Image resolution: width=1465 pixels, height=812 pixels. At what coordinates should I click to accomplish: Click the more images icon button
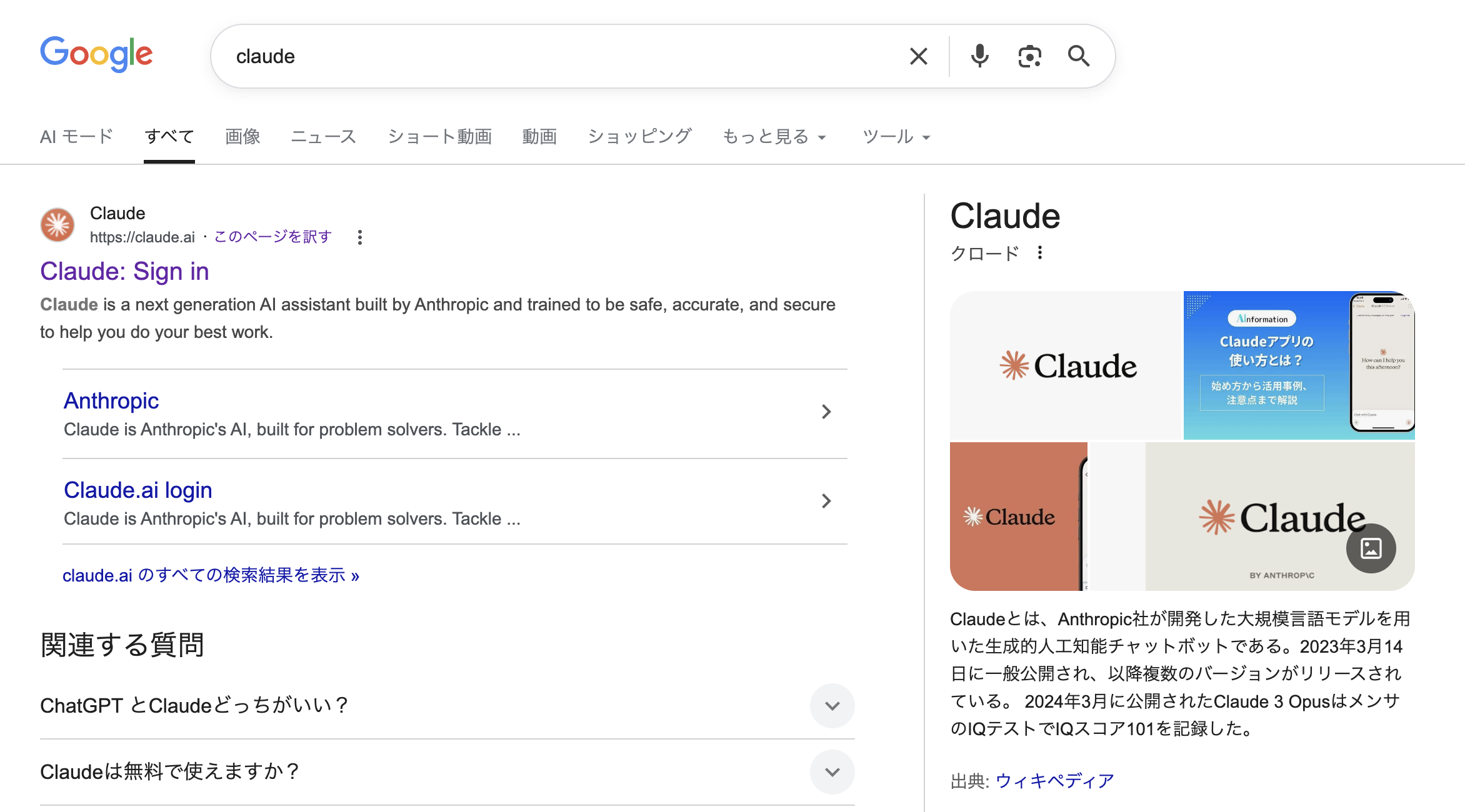pyautogui.click(x=1371, y=548)
